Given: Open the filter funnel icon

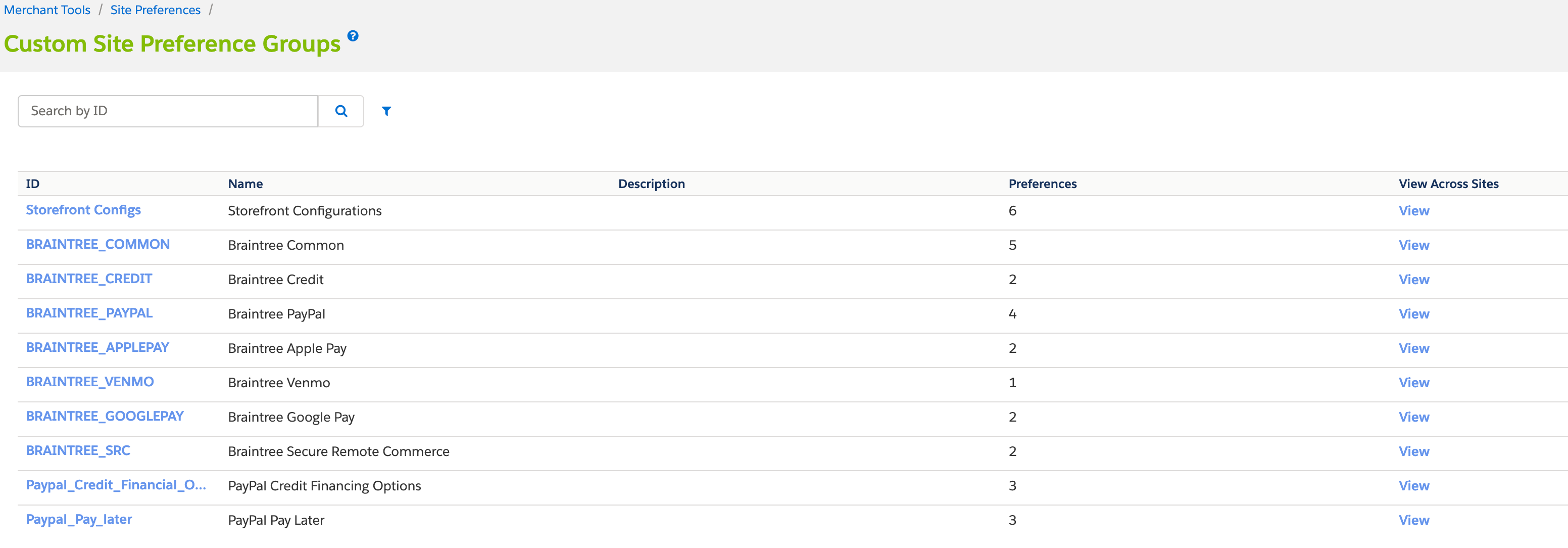Looking at the screenshot, I should click(386, 111).
